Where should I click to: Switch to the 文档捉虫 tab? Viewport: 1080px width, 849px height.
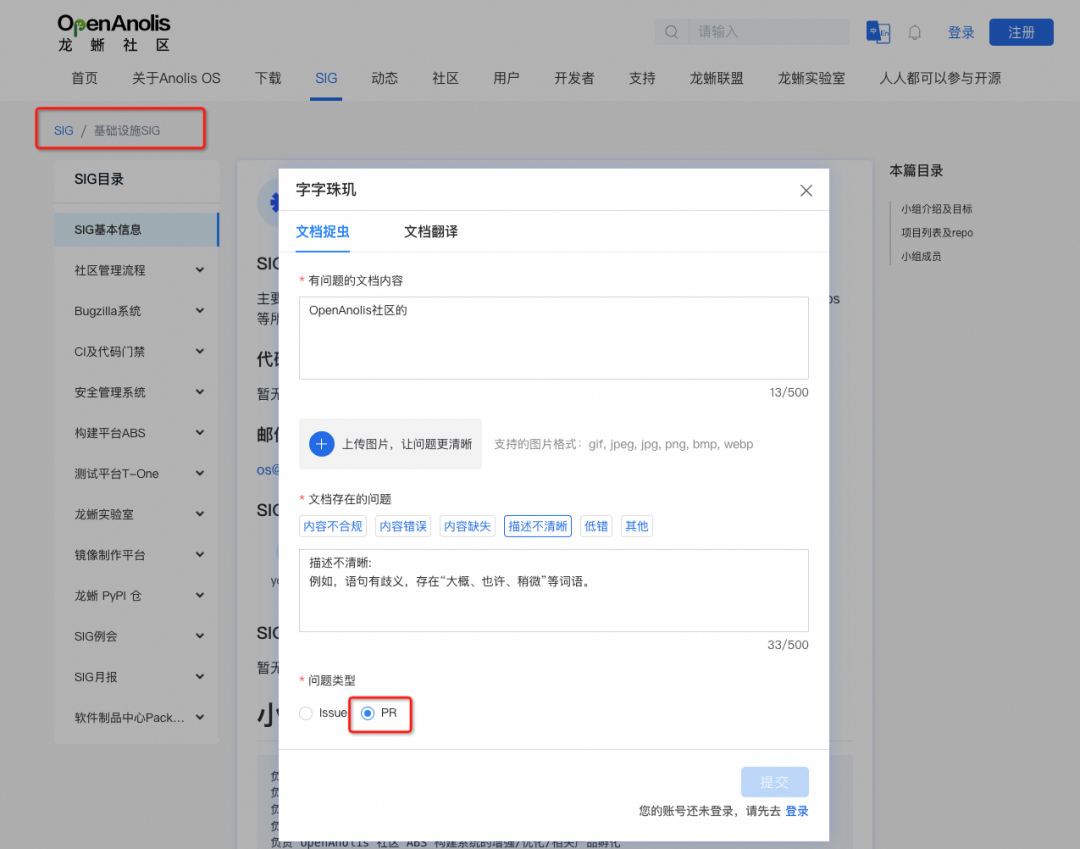click(322, 232)
